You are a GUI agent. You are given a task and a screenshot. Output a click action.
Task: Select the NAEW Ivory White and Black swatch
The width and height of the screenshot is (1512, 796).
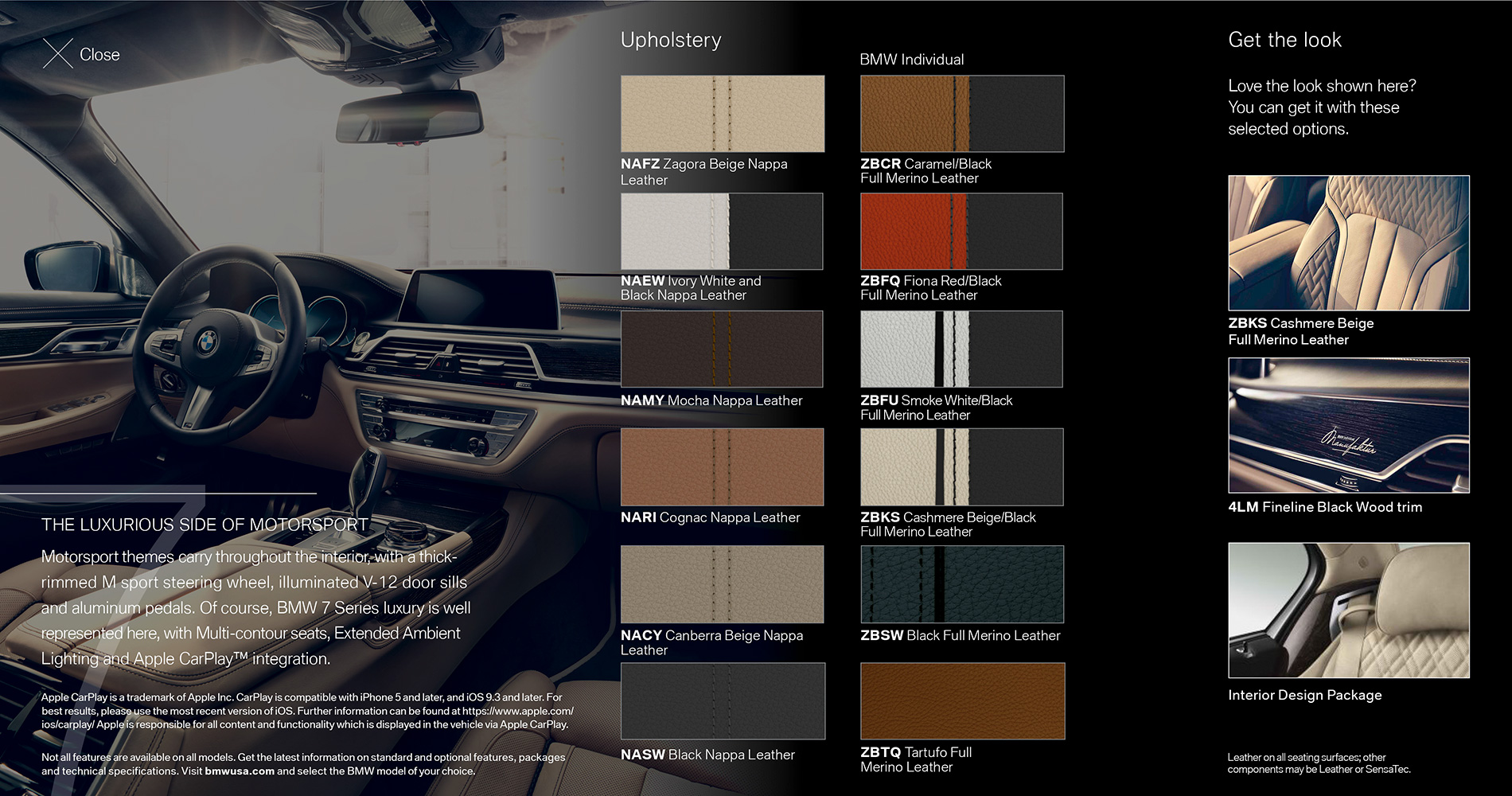point(722,231)
